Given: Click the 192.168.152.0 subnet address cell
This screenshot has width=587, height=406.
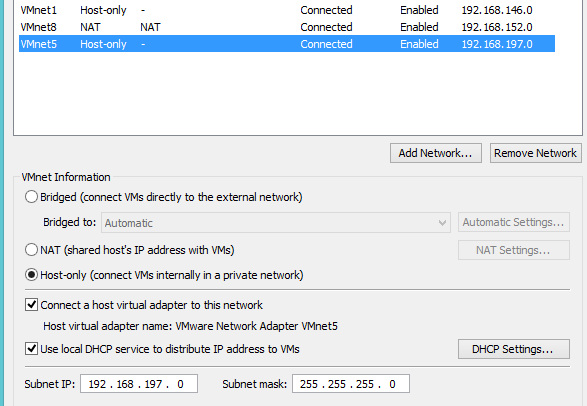Looking at the screenshot, I should [497, 27].
